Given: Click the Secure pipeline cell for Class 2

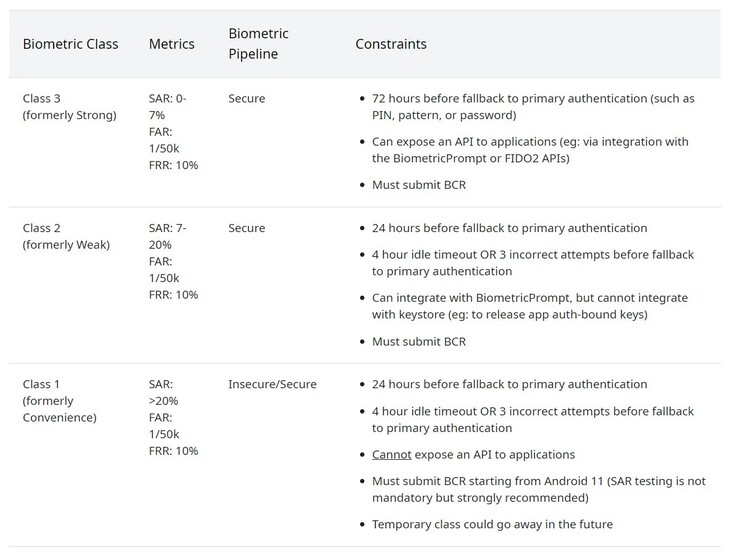Looking at the screenshot, I should click(x=247, y=228).
